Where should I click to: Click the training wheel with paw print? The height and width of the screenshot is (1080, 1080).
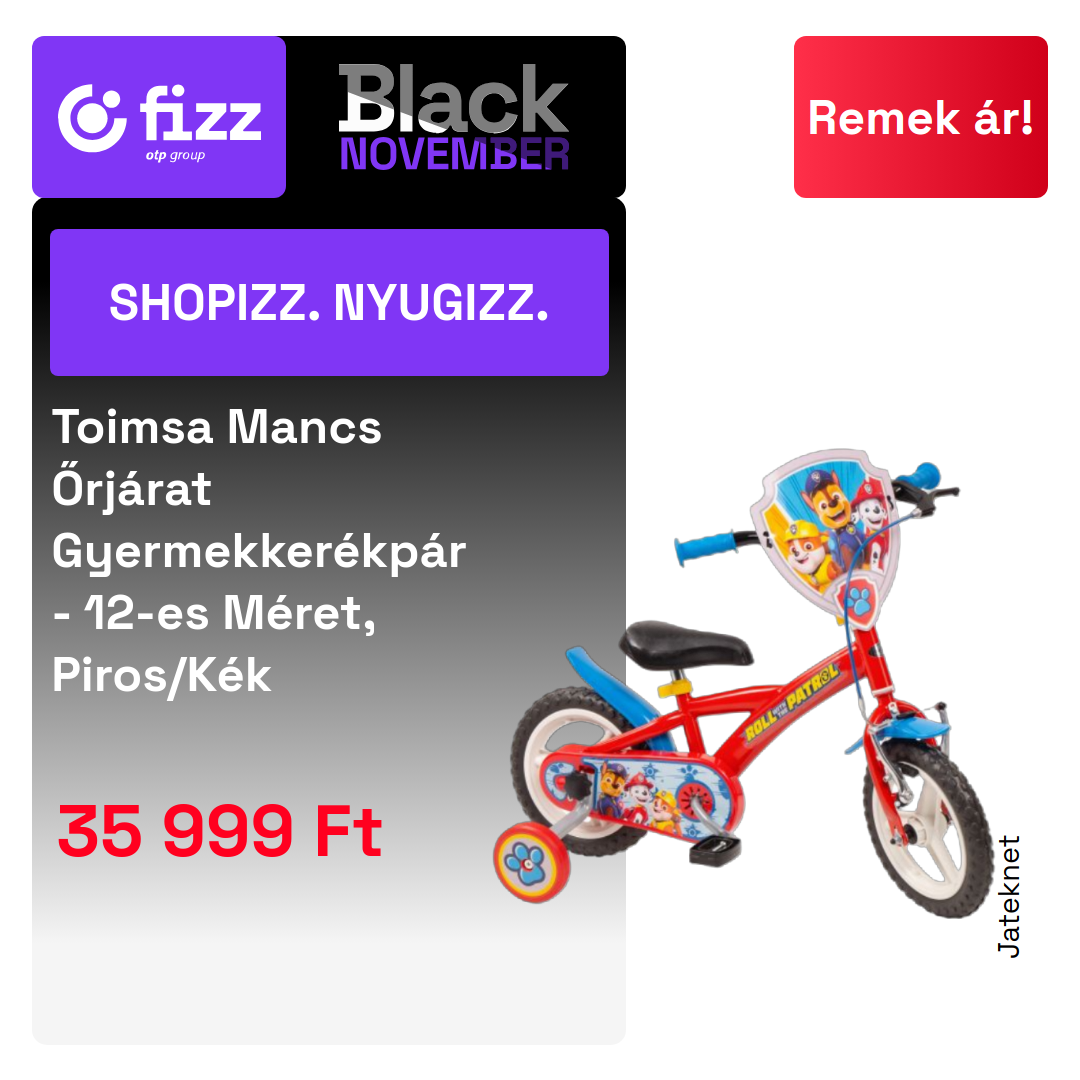531,862
